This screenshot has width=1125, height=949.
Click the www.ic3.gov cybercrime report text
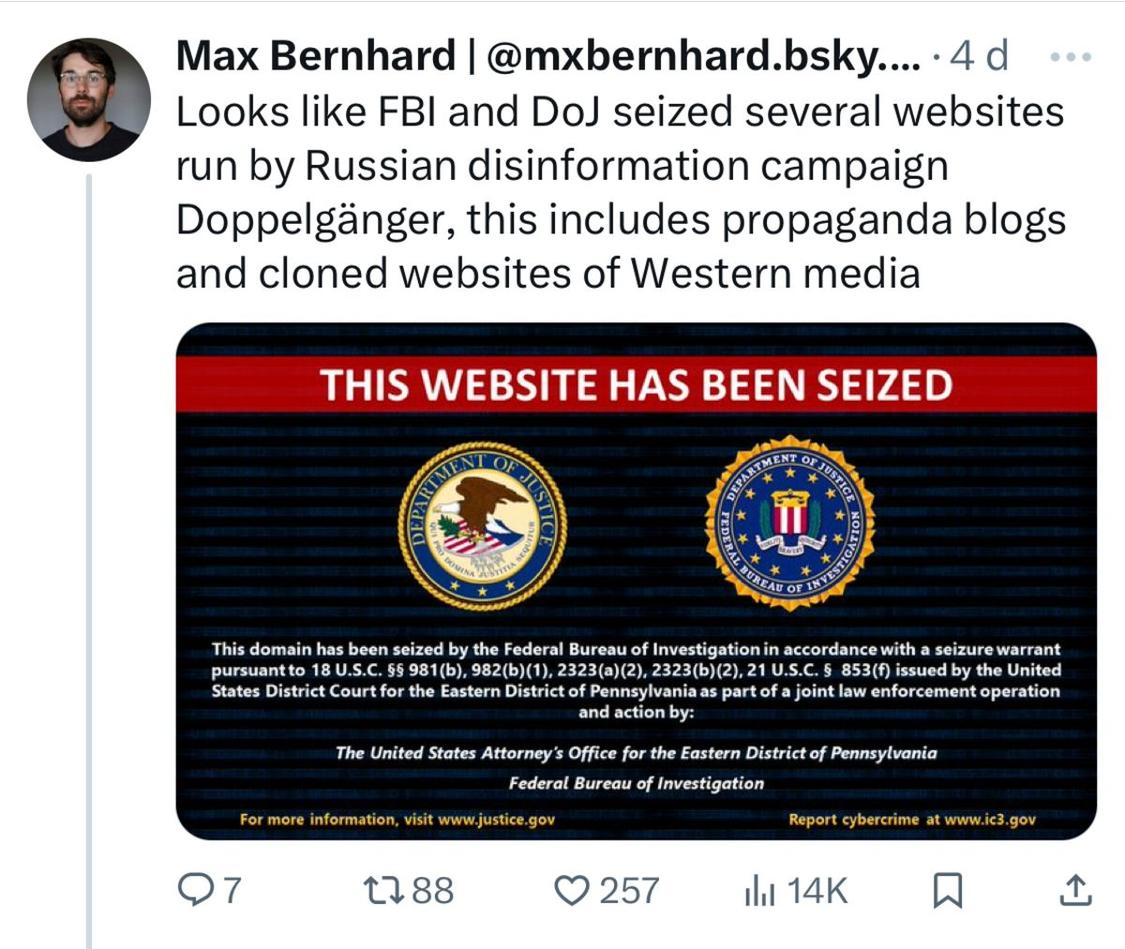(990, 820)
